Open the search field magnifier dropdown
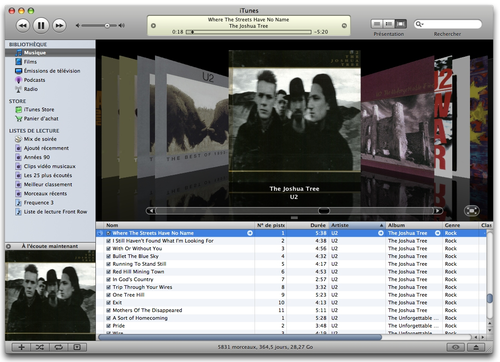 point(419,24)
